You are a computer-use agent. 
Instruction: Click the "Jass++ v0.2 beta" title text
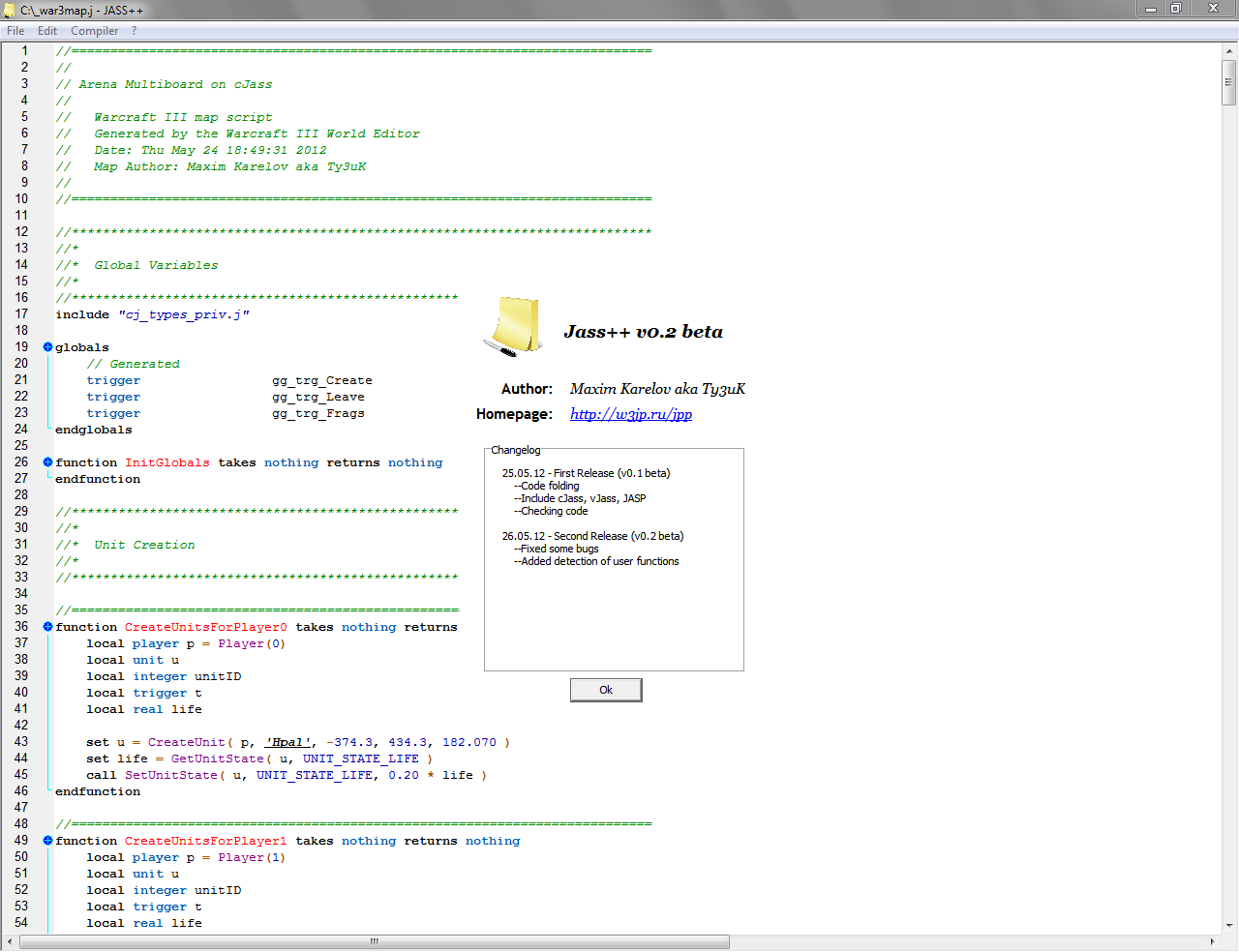pyautogui.click(x=644, y=332)
